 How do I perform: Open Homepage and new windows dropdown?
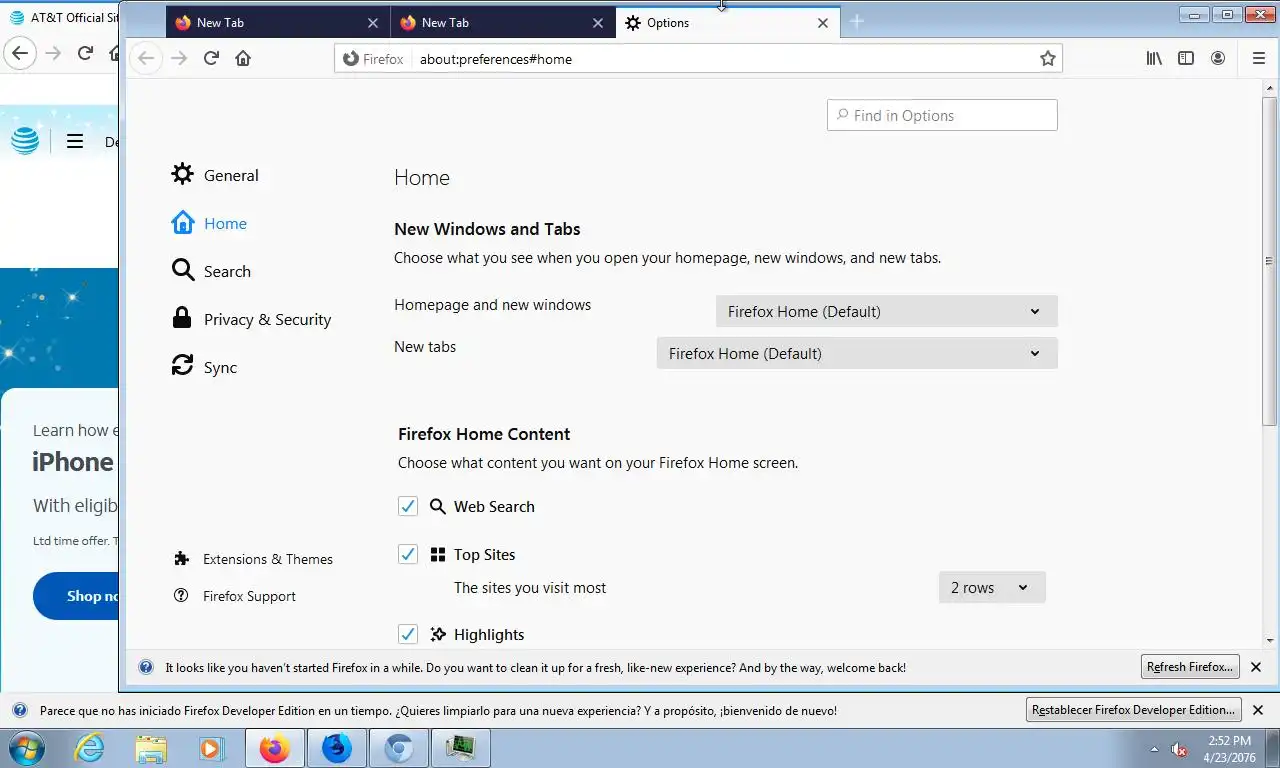886,311
